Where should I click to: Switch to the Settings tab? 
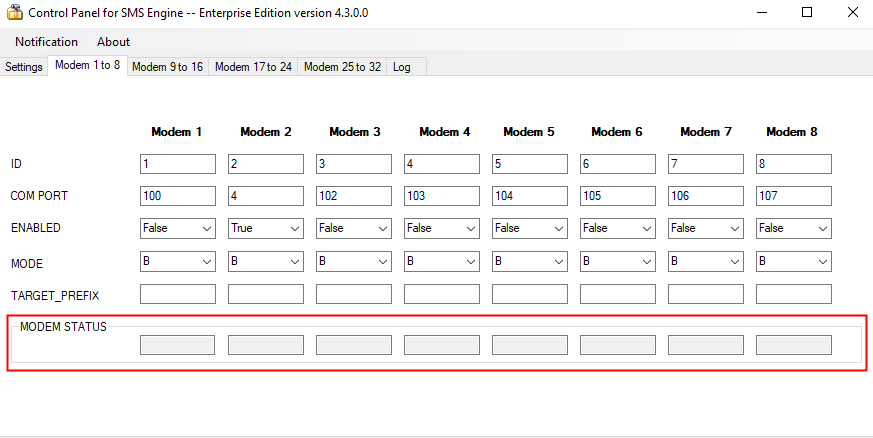(24, 67)
